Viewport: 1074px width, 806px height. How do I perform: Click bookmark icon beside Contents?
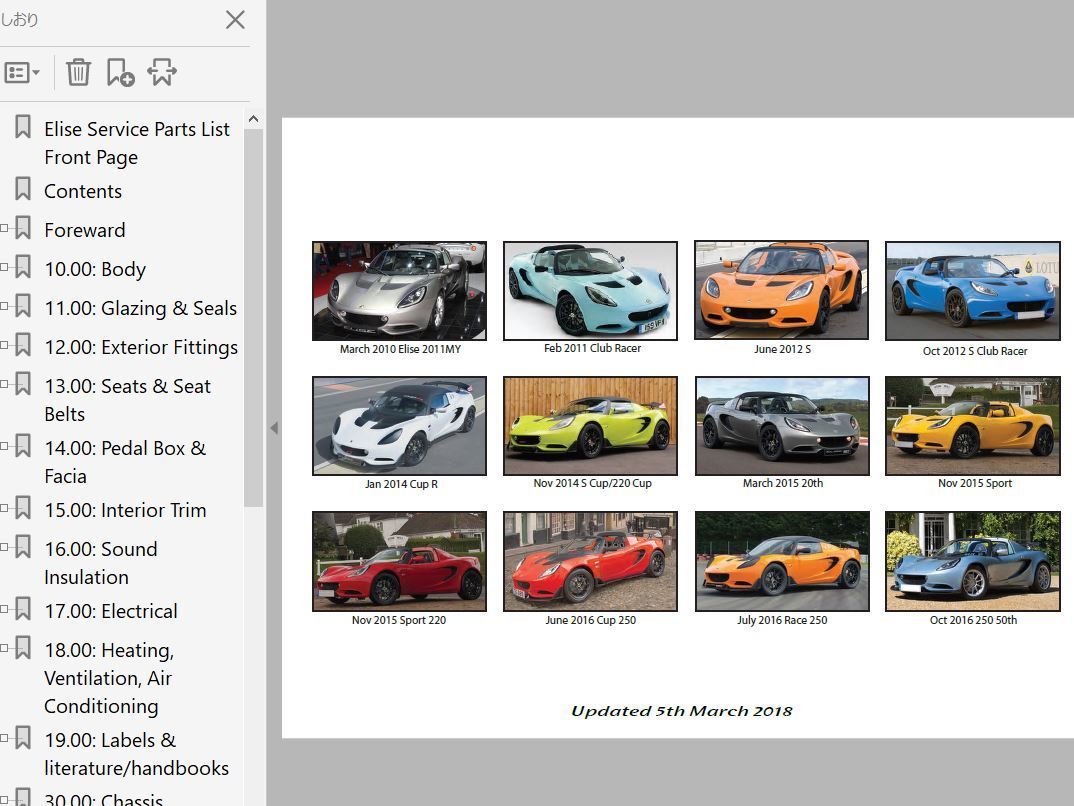pos(23,188)
